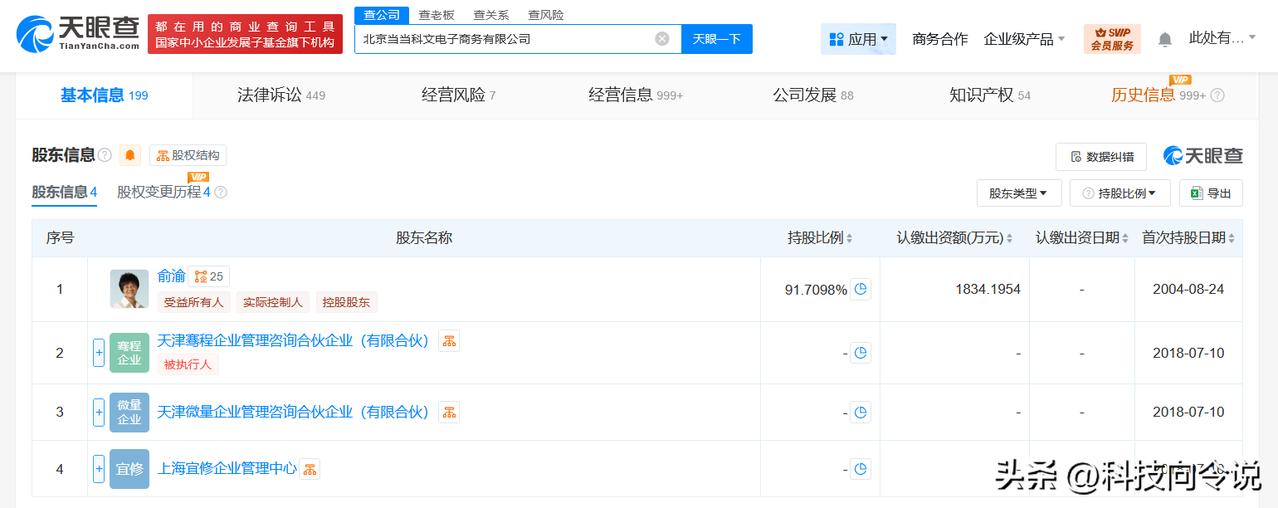Clear the search box with the X icon

click(x=662, y=39)
